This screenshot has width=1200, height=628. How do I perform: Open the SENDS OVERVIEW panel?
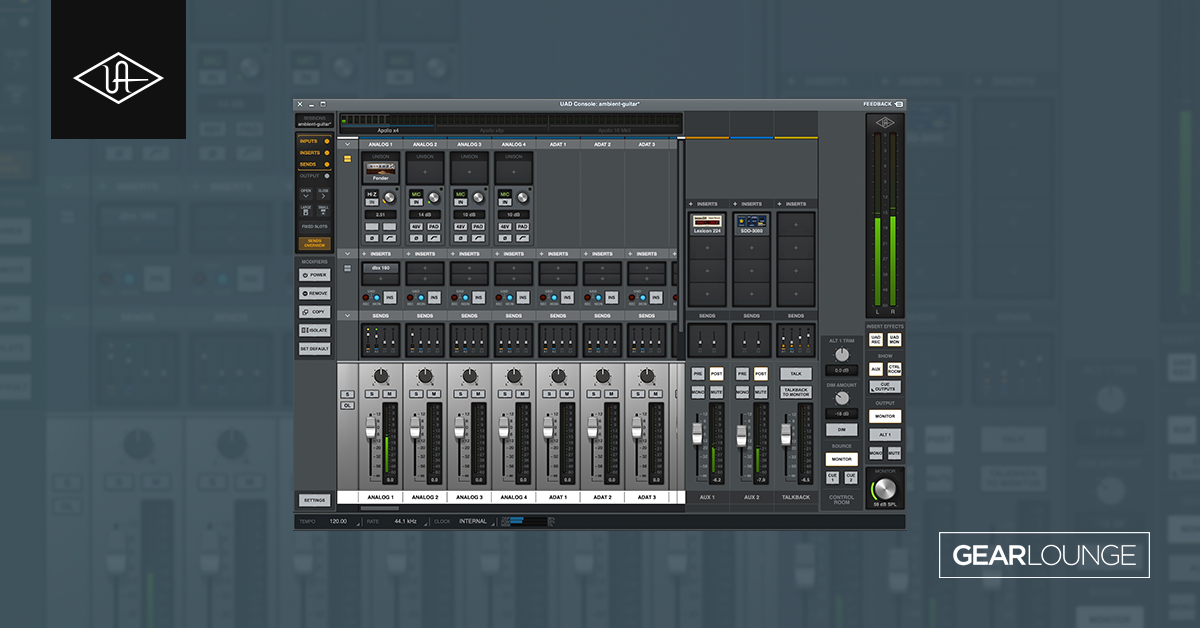[x=314, y=244]
